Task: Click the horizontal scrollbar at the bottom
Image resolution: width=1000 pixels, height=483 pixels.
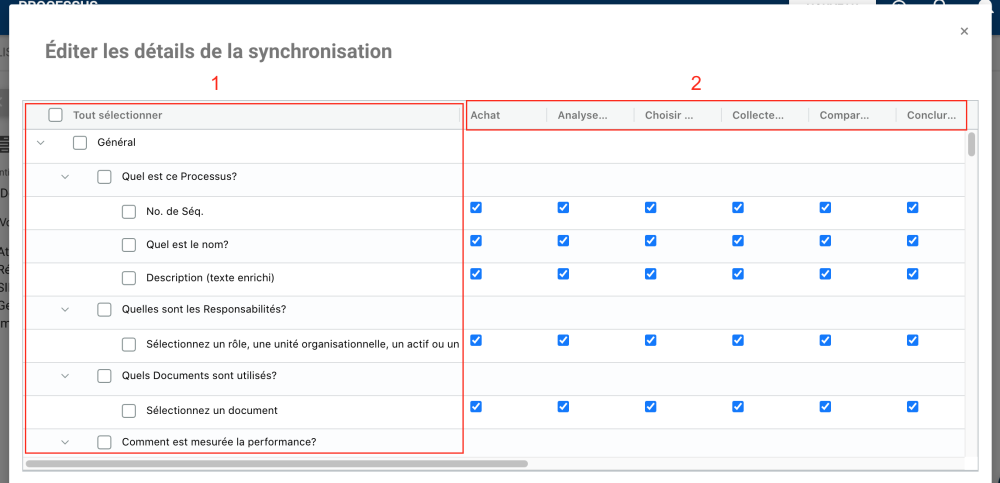Action: [x=276, y=464]
